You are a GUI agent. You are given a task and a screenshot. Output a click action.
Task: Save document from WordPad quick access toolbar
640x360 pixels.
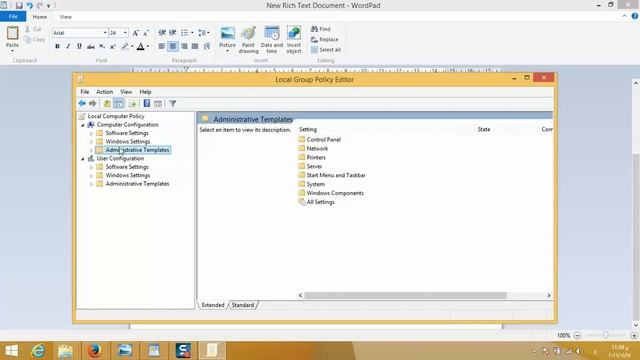tap(19, 5)
